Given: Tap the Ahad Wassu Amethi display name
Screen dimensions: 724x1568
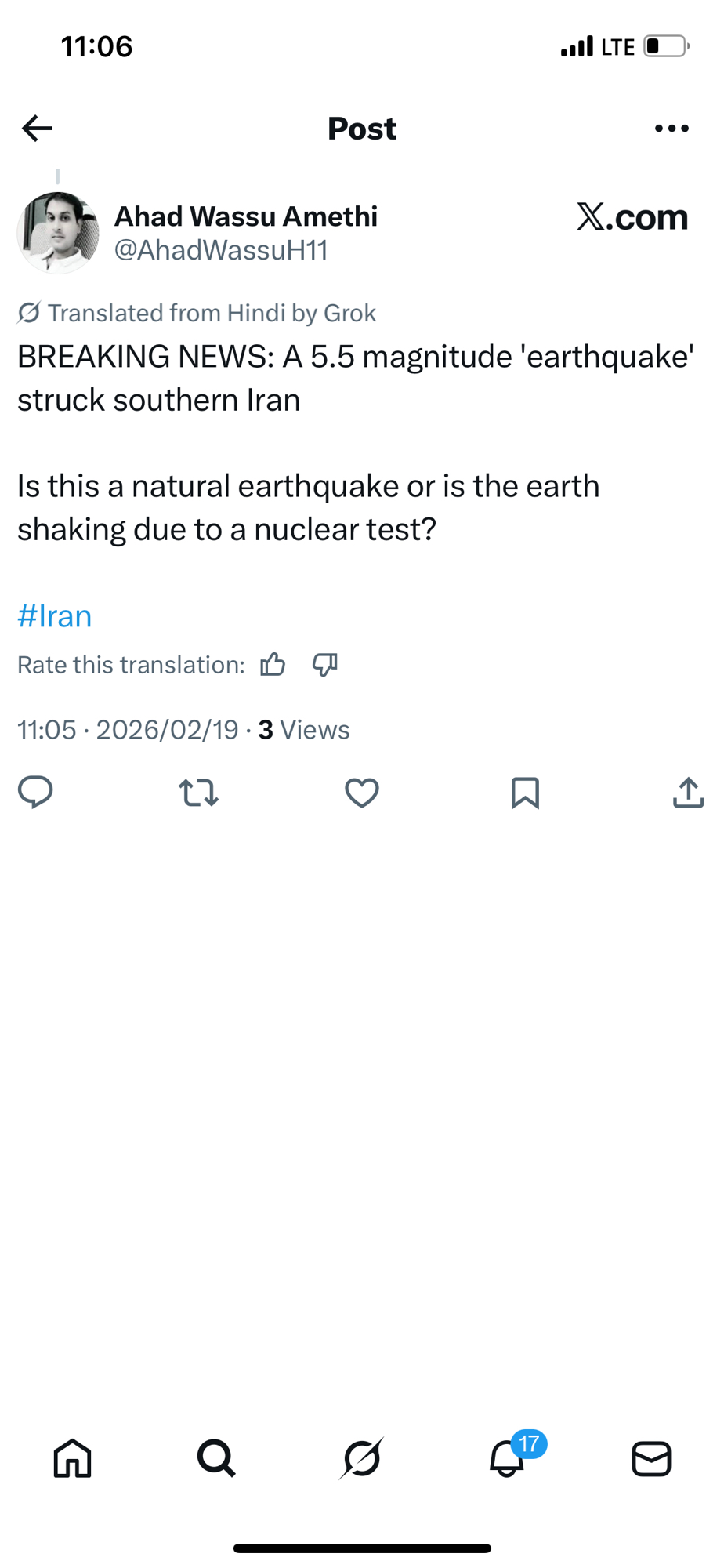Looking at the screenshot, I should (246, 216).
